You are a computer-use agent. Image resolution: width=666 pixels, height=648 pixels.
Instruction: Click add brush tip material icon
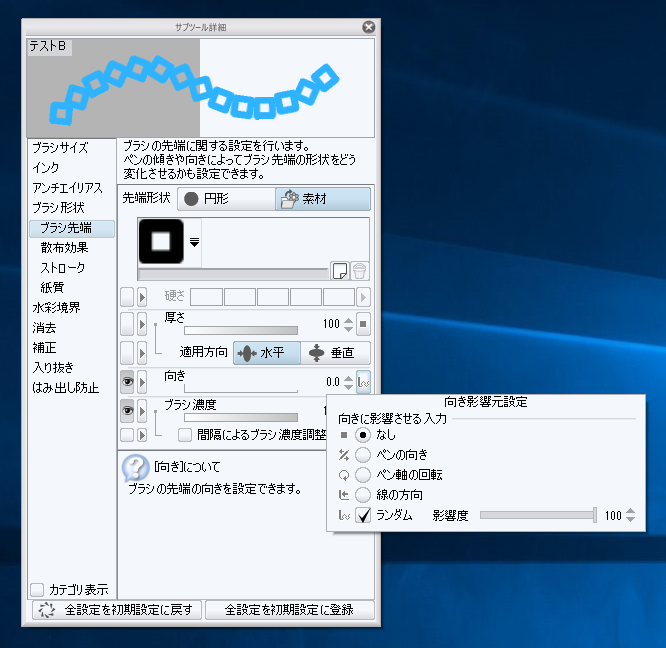[x=340, y=270]
